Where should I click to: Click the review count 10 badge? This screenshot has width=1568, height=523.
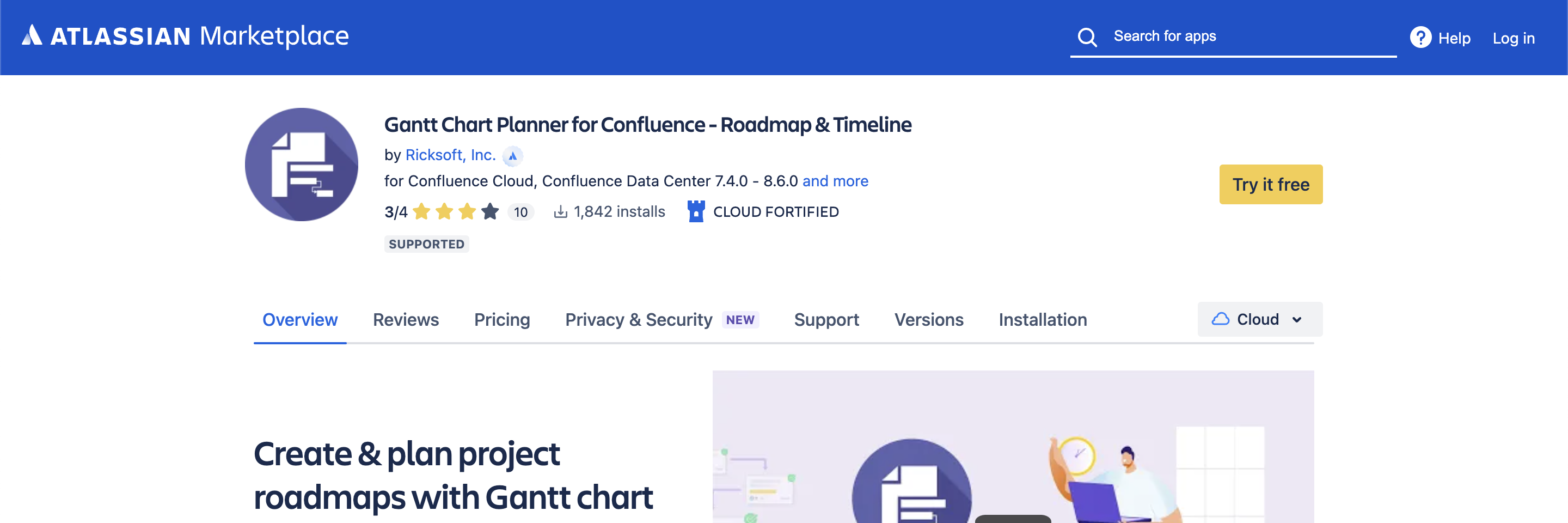pyautogui.click(x=520, y=212)
